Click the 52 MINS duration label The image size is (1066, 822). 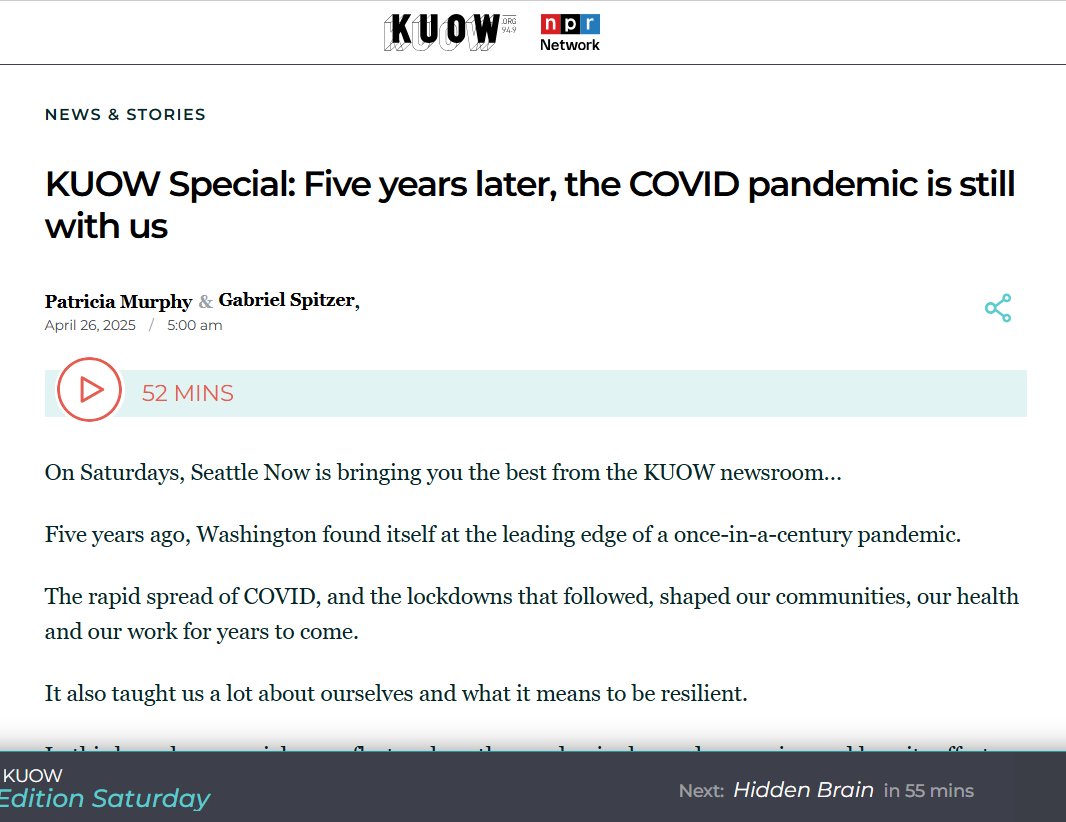tap(188, 394)
